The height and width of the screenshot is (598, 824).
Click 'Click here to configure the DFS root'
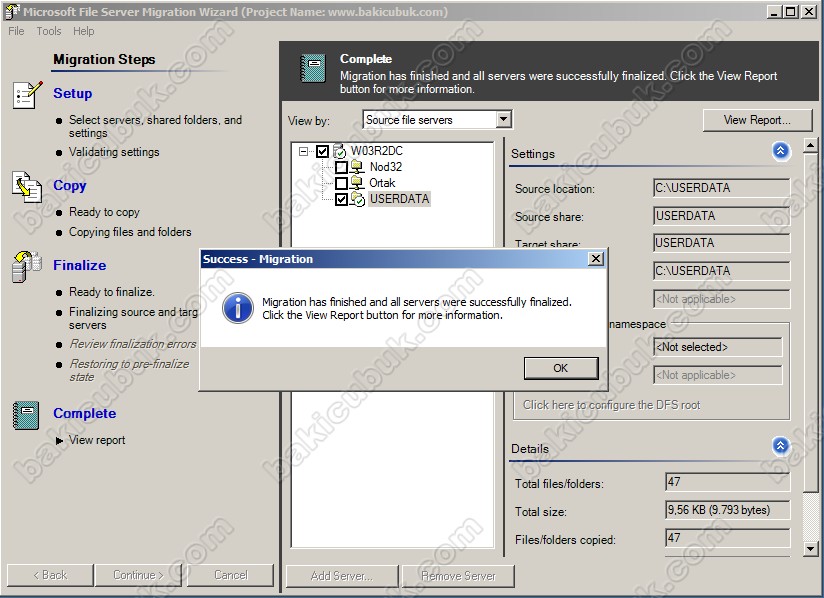[x=611, y=405]
